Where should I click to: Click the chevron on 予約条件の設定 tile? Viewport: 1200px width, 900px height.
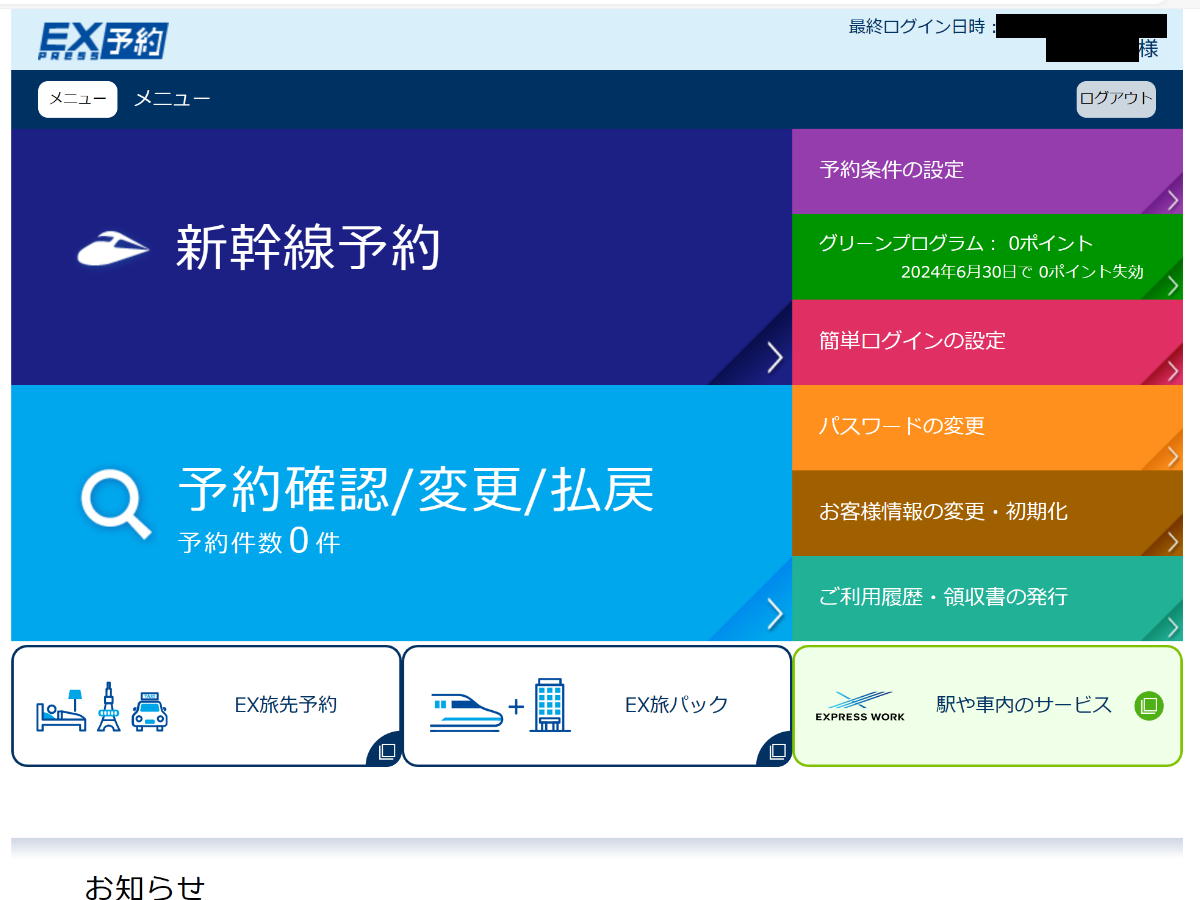pyautogui.click(x=1173, y=200)
